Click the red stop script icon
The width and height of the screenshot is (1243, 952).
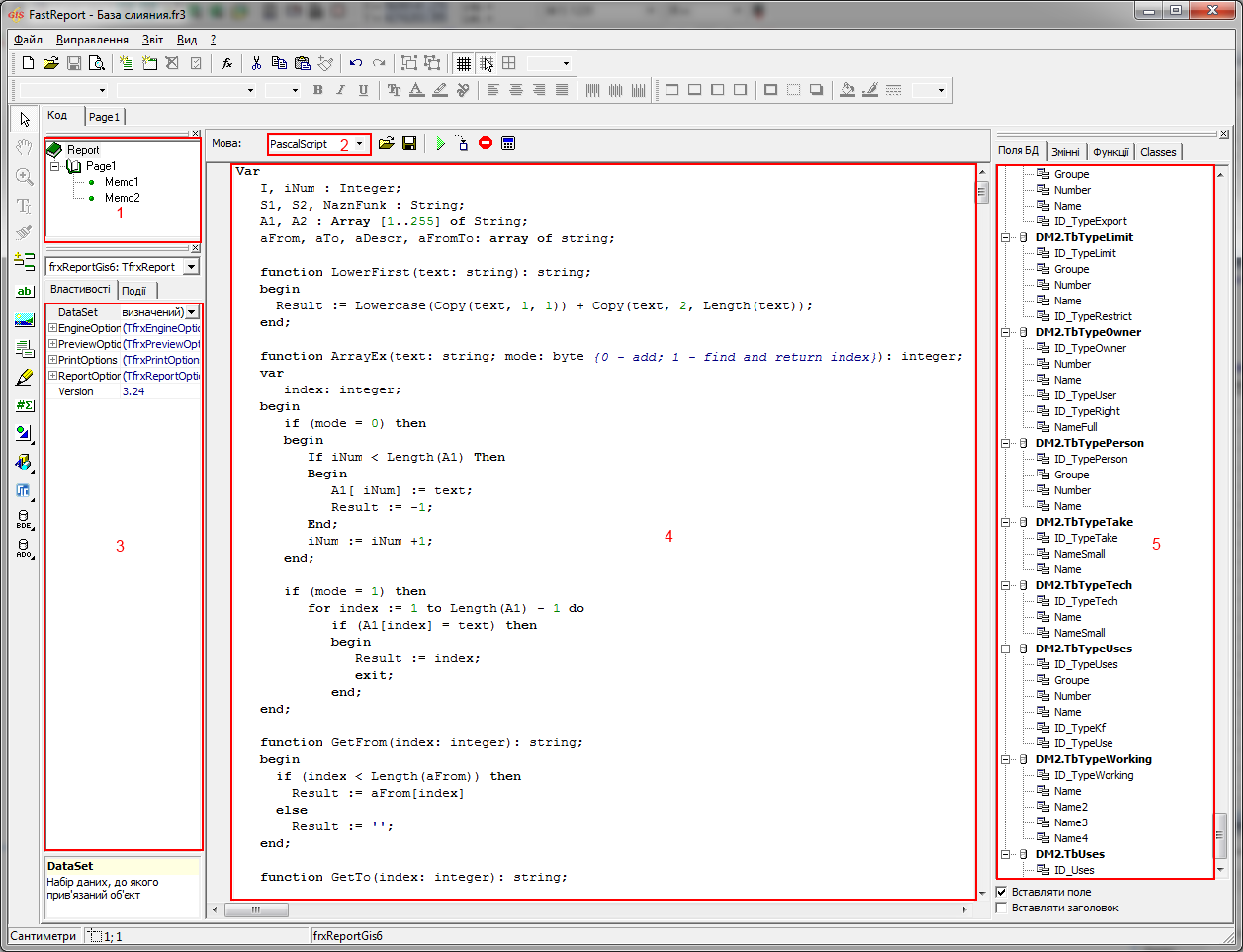[486, 143]
